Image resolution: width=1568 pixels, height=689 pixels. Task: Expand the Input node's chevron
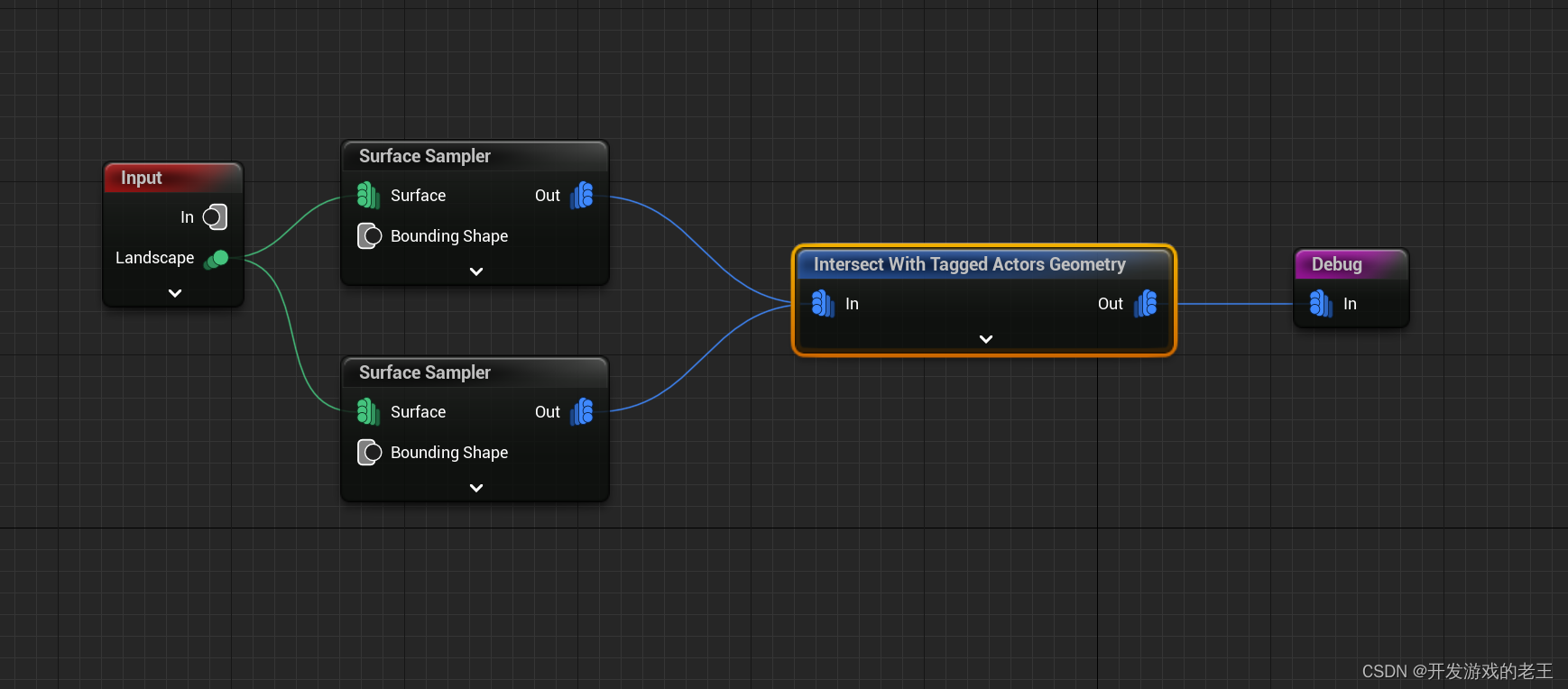(x=175, y=293)
